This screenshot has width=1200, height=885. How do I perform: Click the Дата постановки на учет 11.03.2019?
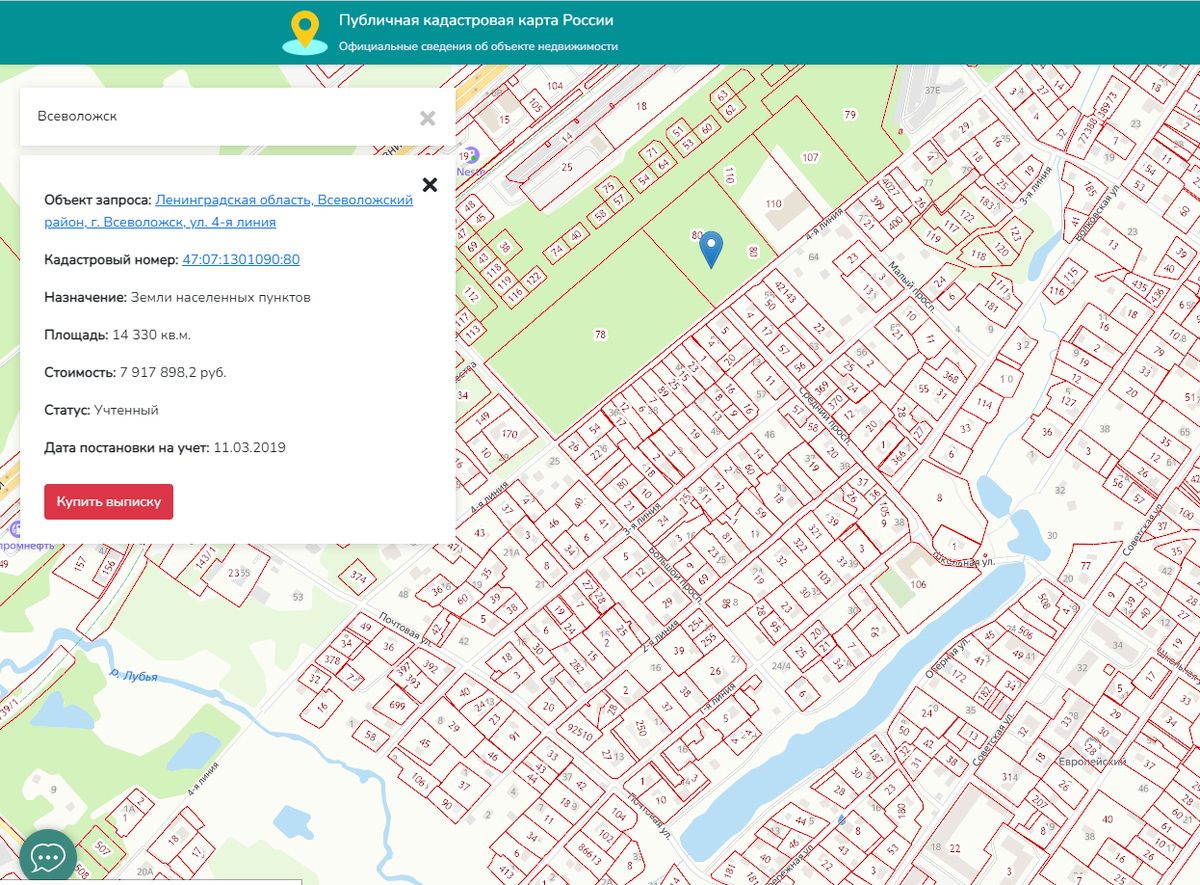pyautogui.click(x=165, y=448)
